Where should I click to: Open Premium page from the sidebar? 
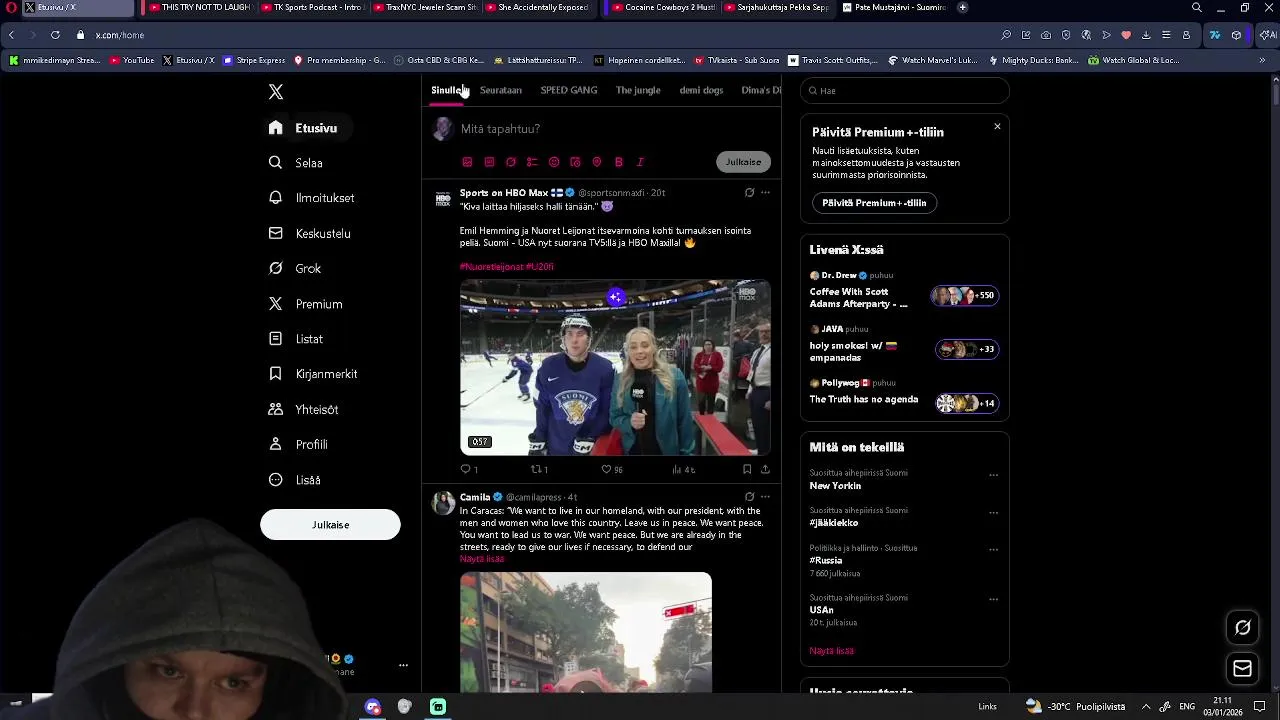pos(305,304)
